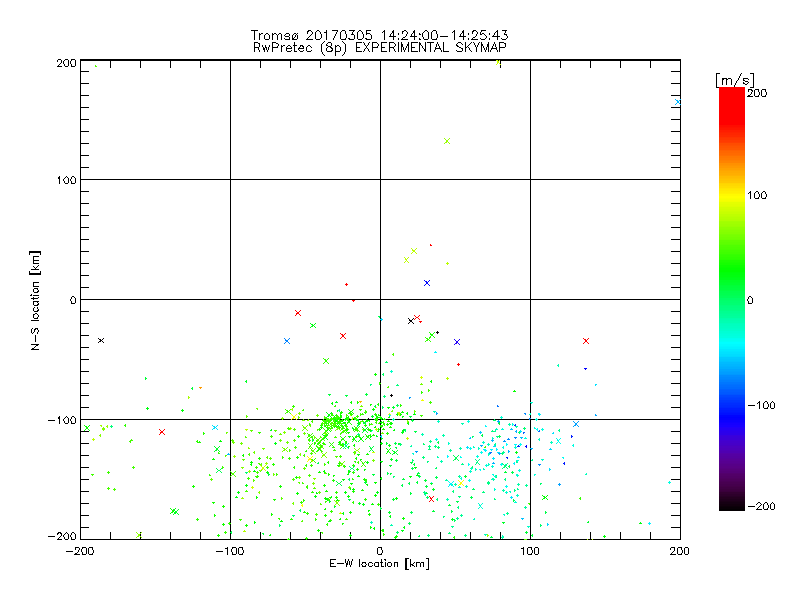Click the subtitle 'RwPretec (8p) EXPERIMENTAL SKYMAP'
Viewport: 800px width, 600px height.
point(380,48)
